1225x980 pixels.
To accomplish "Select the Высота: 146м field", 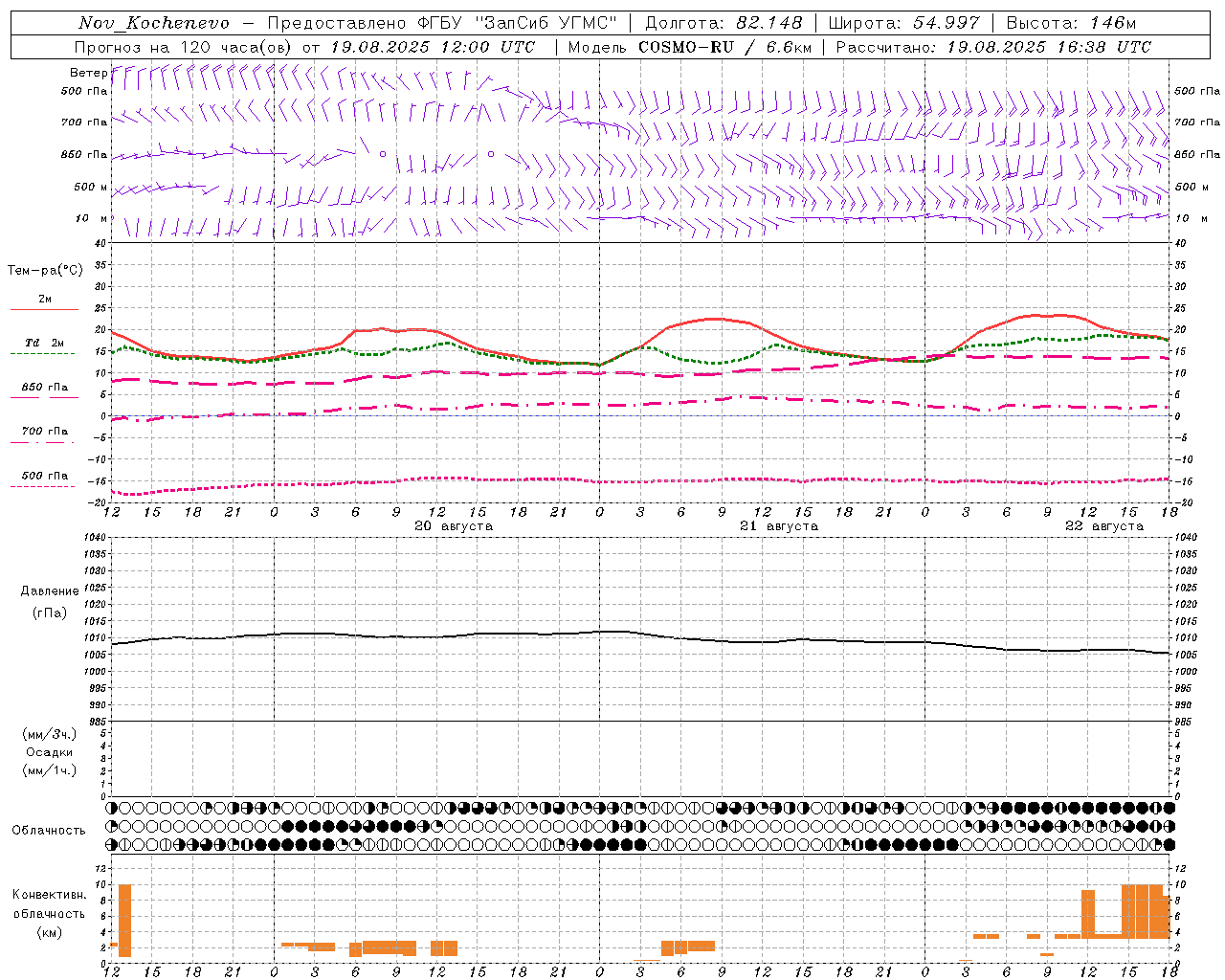I will [1072, 23].
